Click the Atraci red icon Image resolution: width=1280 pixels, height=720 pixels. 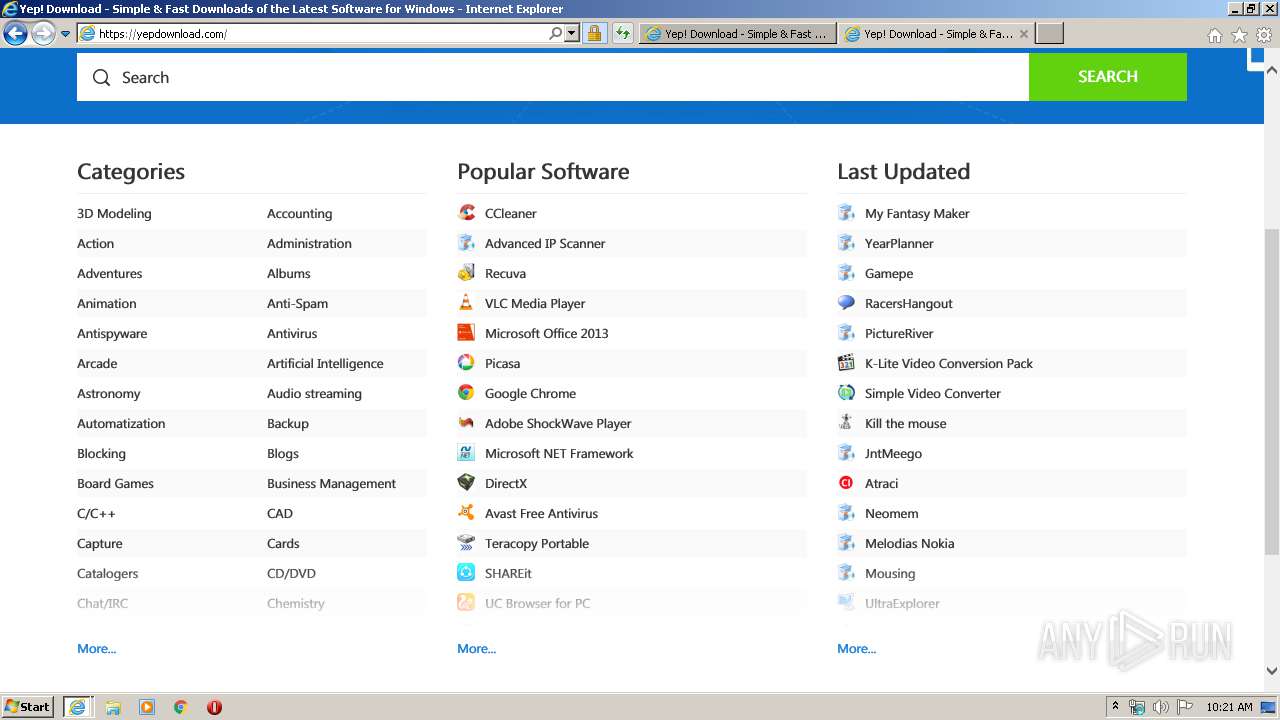[846, 483]
